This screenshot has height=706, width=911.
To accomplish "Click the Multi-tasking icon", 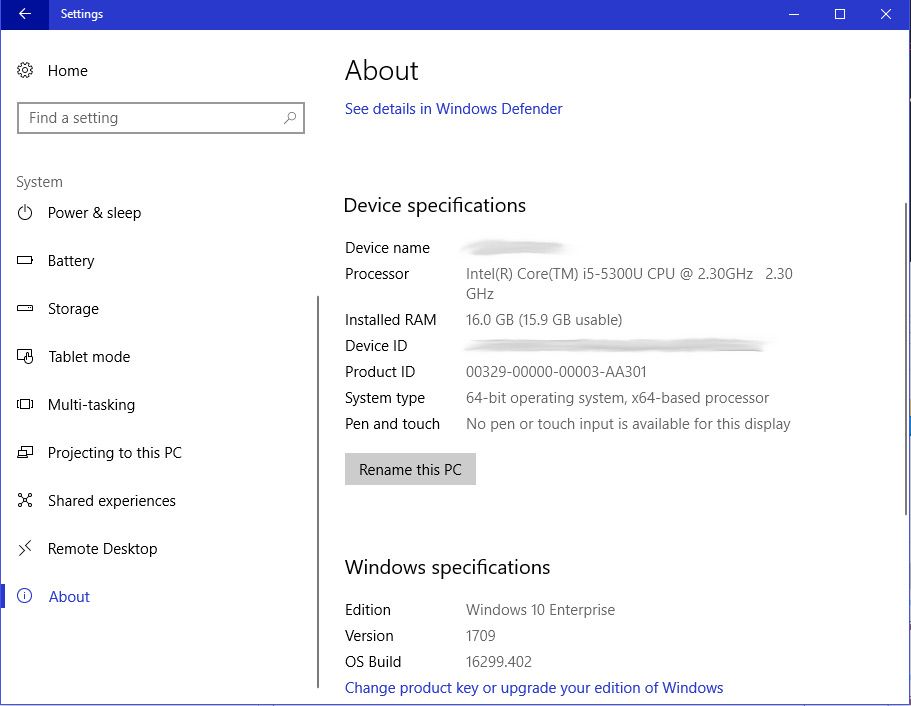I will [x=25, y=404].
